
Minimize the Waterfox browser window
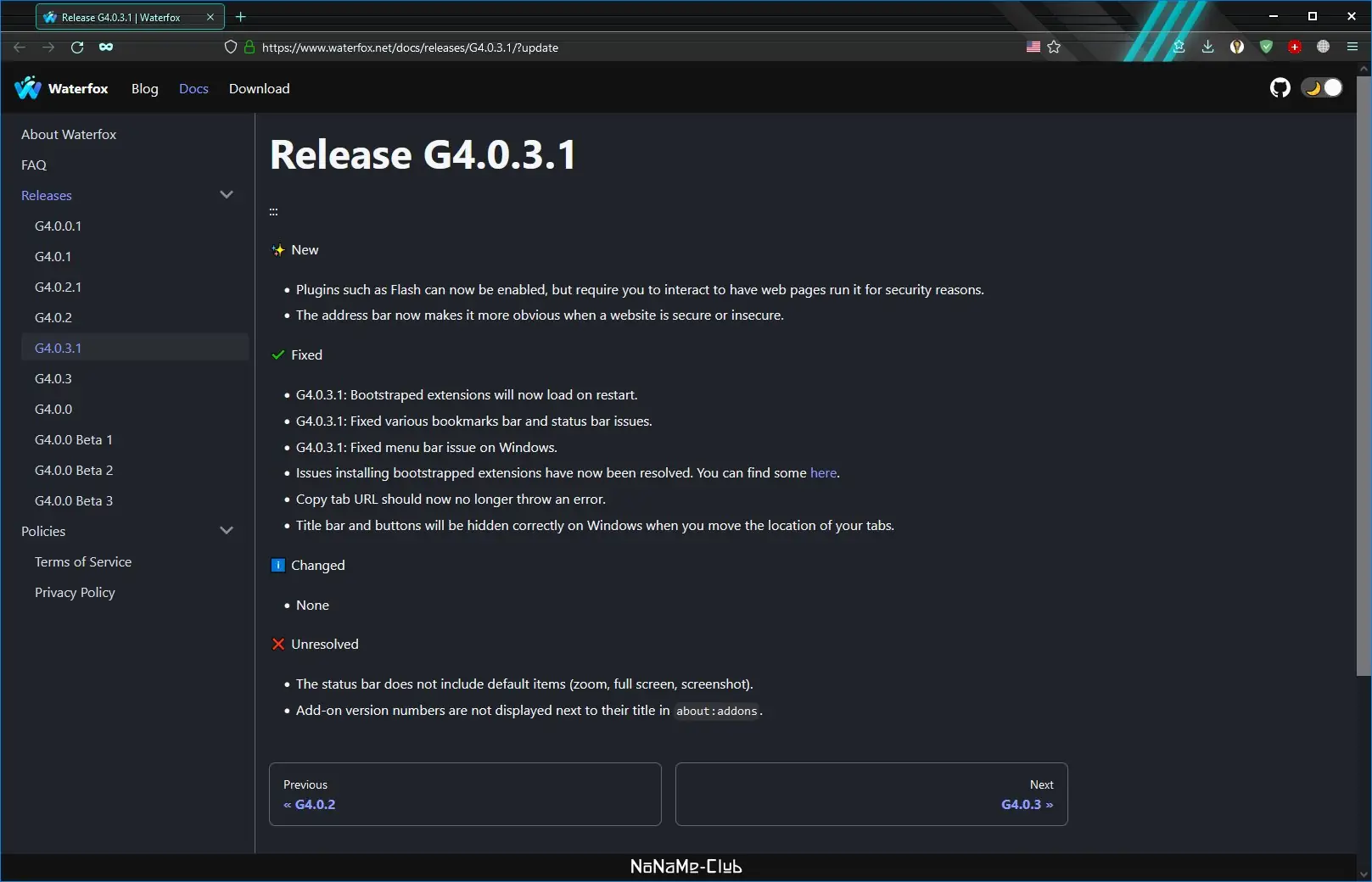[1274, 16]
